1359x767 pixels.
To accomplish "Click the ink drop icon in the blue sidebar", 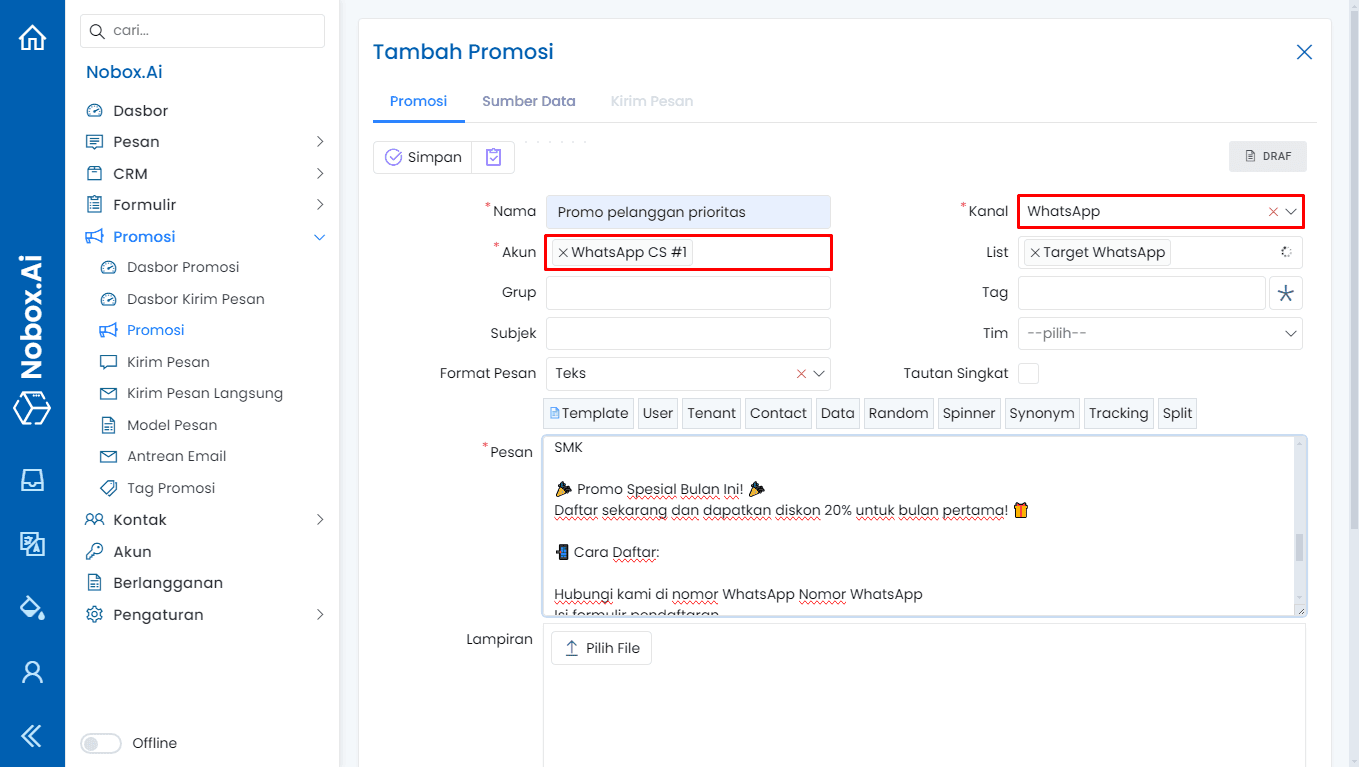I will pos(33,607).
